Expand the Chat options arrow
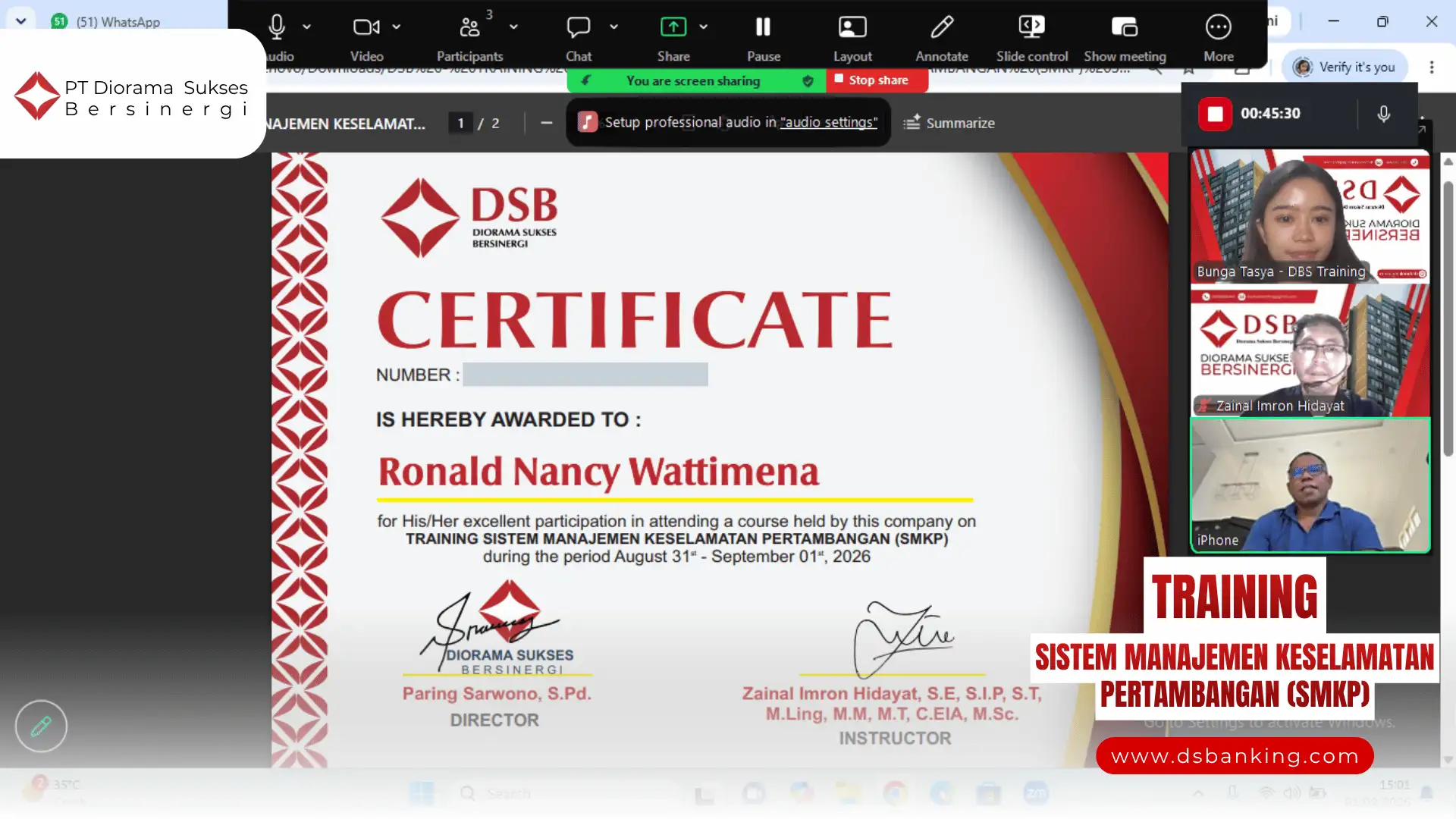The image size is (1456, 819). pyautogui.click(x=613, y=27)
